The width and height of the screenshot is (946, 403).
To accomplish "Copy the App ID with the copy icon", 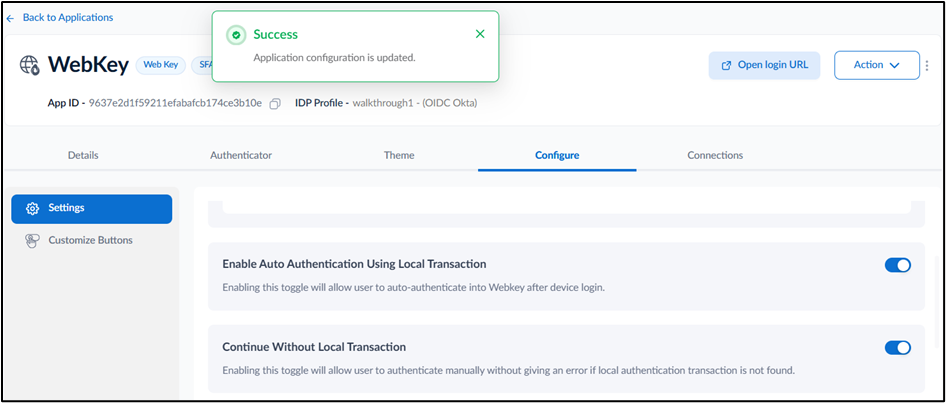I will click(x=275, y=104).
